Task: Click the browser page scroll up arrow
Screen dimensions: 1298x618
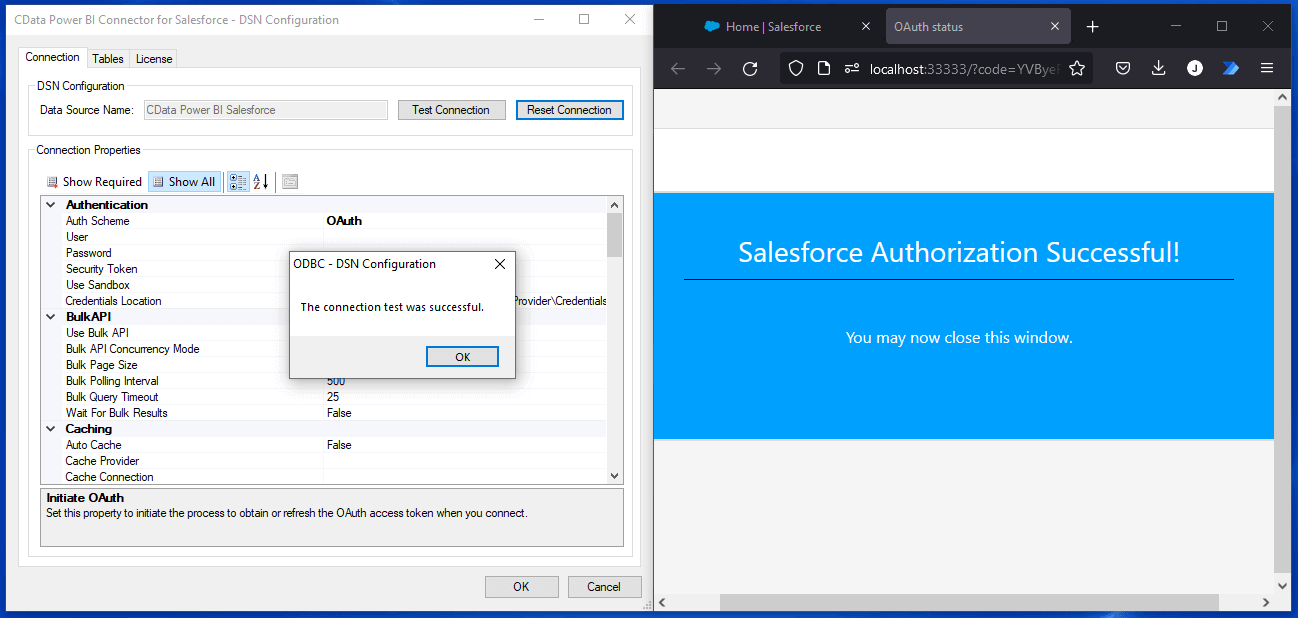Action: [1284, 98]
